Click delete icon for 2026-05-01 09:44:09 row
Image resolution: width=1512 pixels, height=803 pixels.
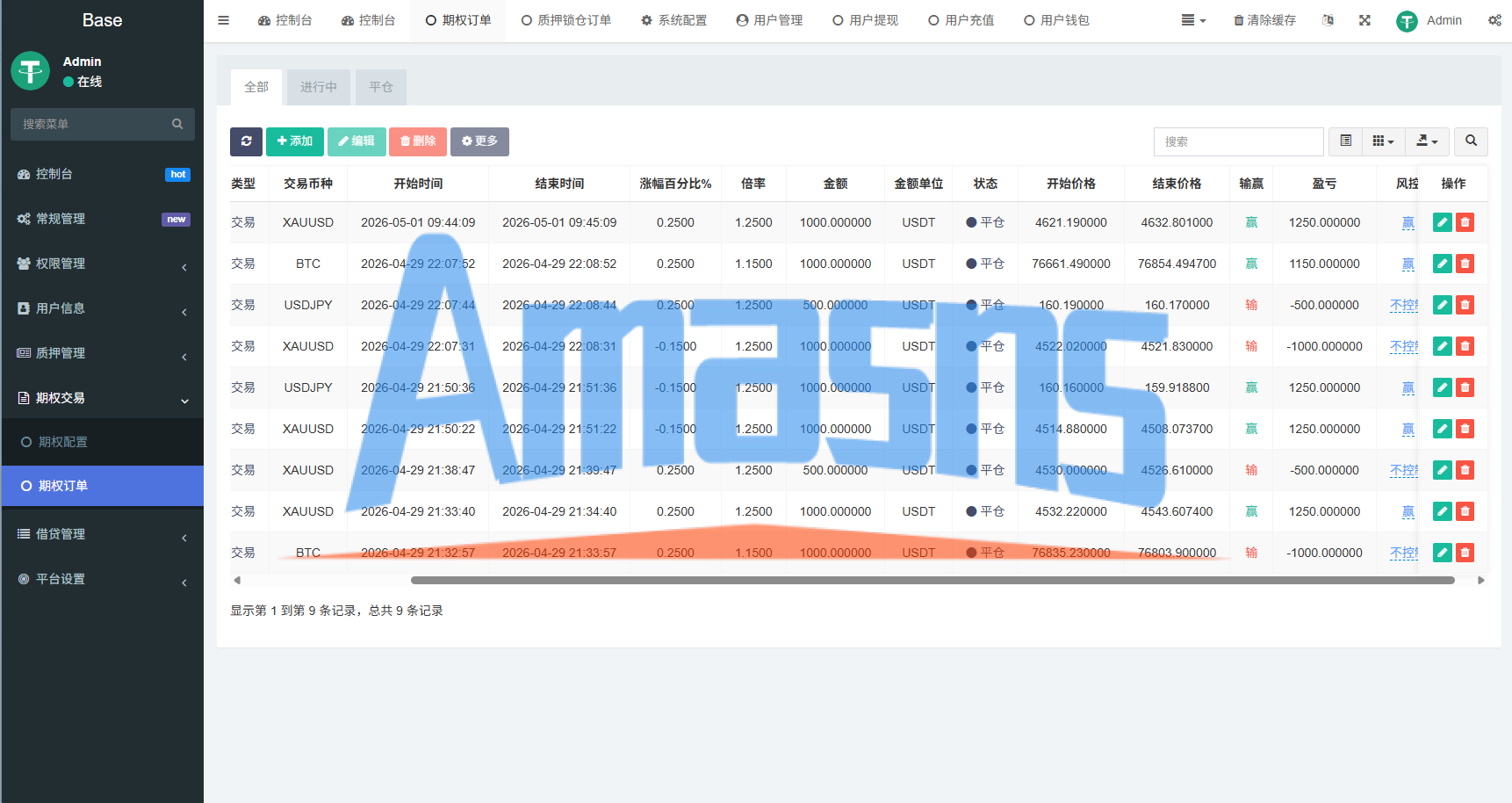tap(1465, 222)
